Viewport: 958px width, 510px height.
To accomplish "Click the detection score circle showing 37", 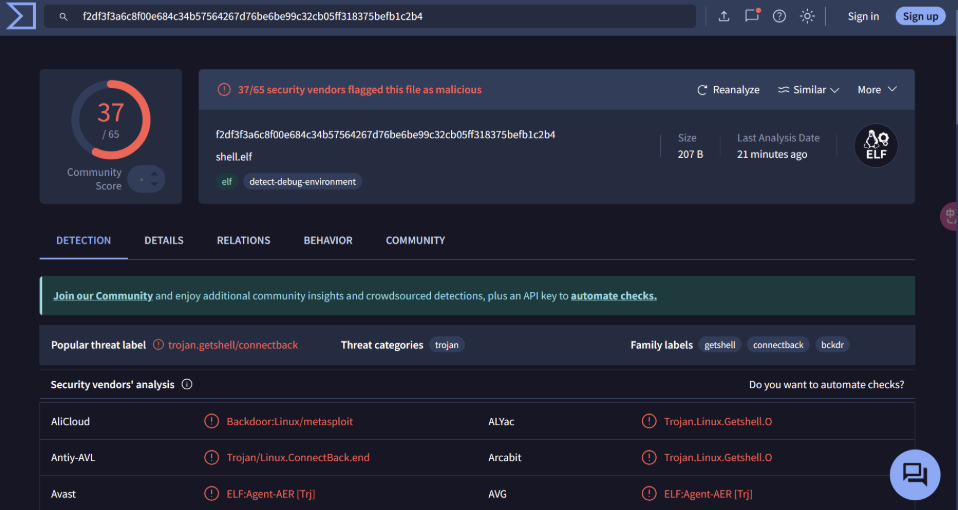I will pos(111,120).
